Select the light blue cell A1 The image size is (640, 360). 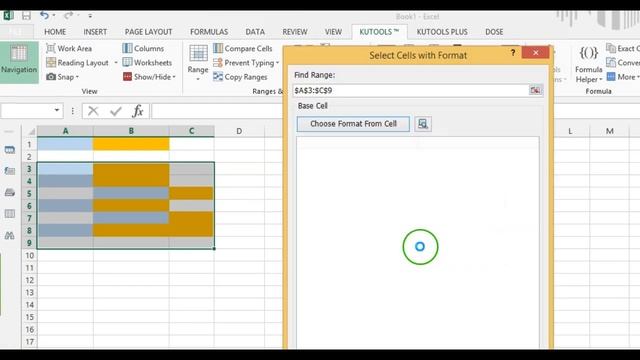65,144
